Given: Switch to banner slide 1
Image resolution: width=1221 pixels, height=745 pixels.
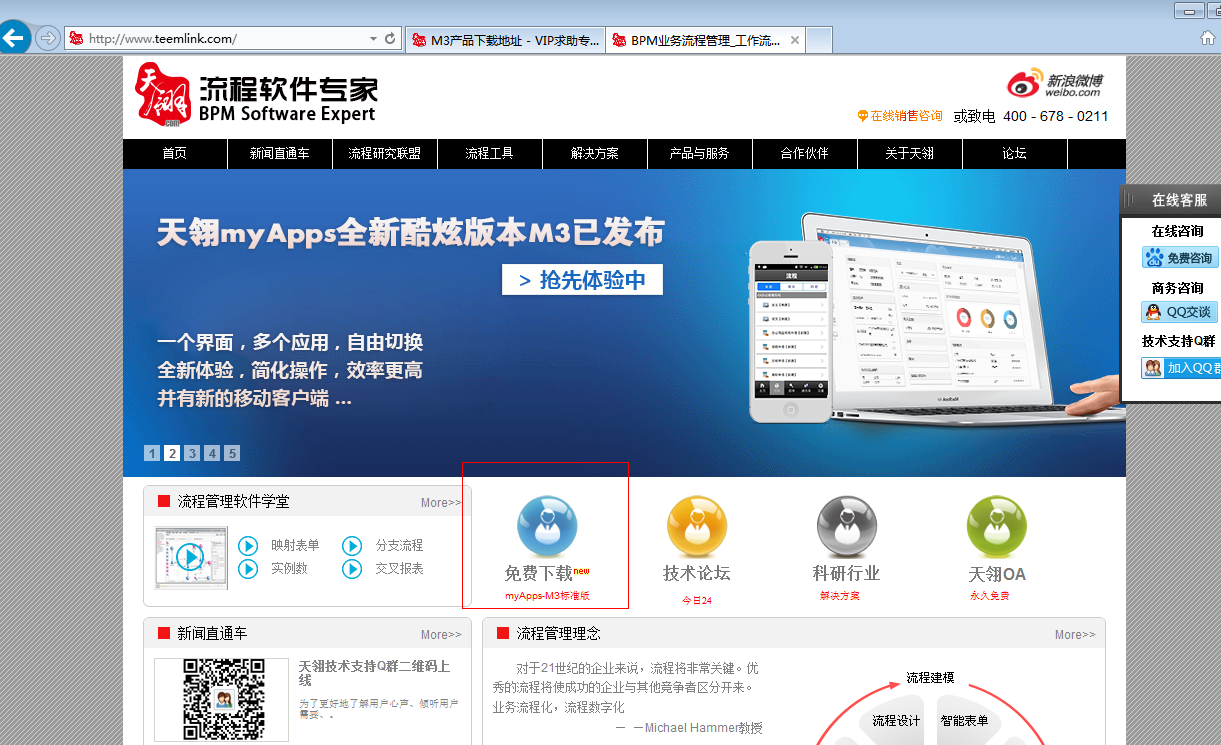Looking at the screenshot, I should click(x=152, y=453).
